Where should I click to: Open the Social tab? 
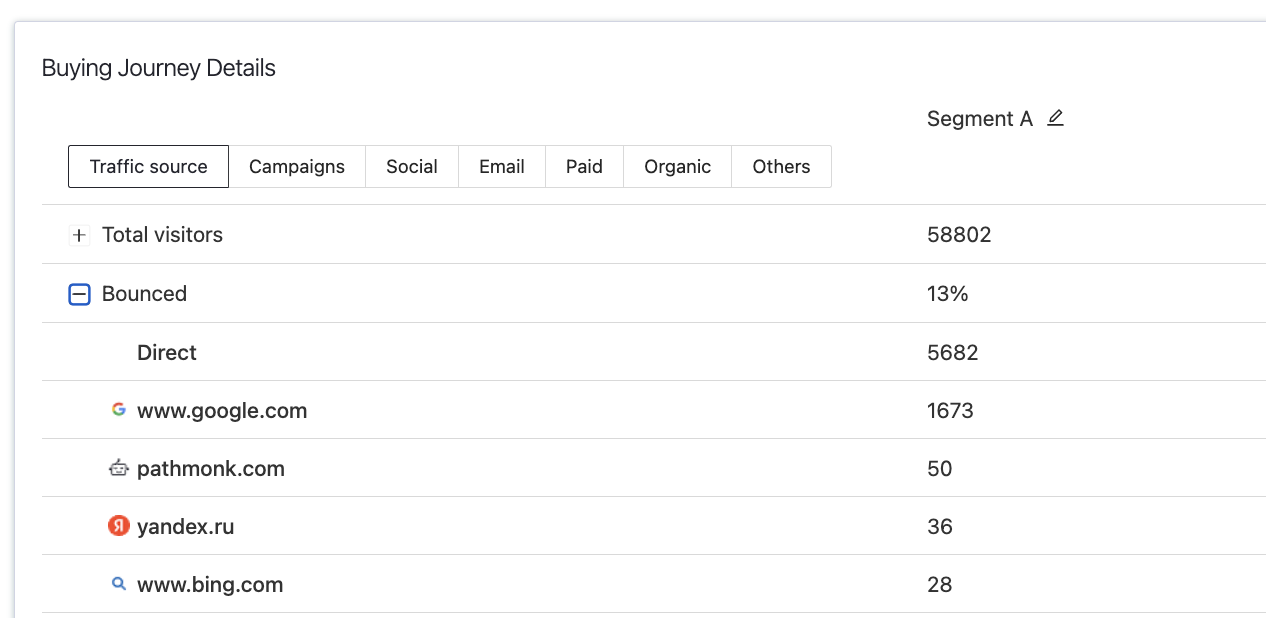pyautogui.click(x=412, y=167)
